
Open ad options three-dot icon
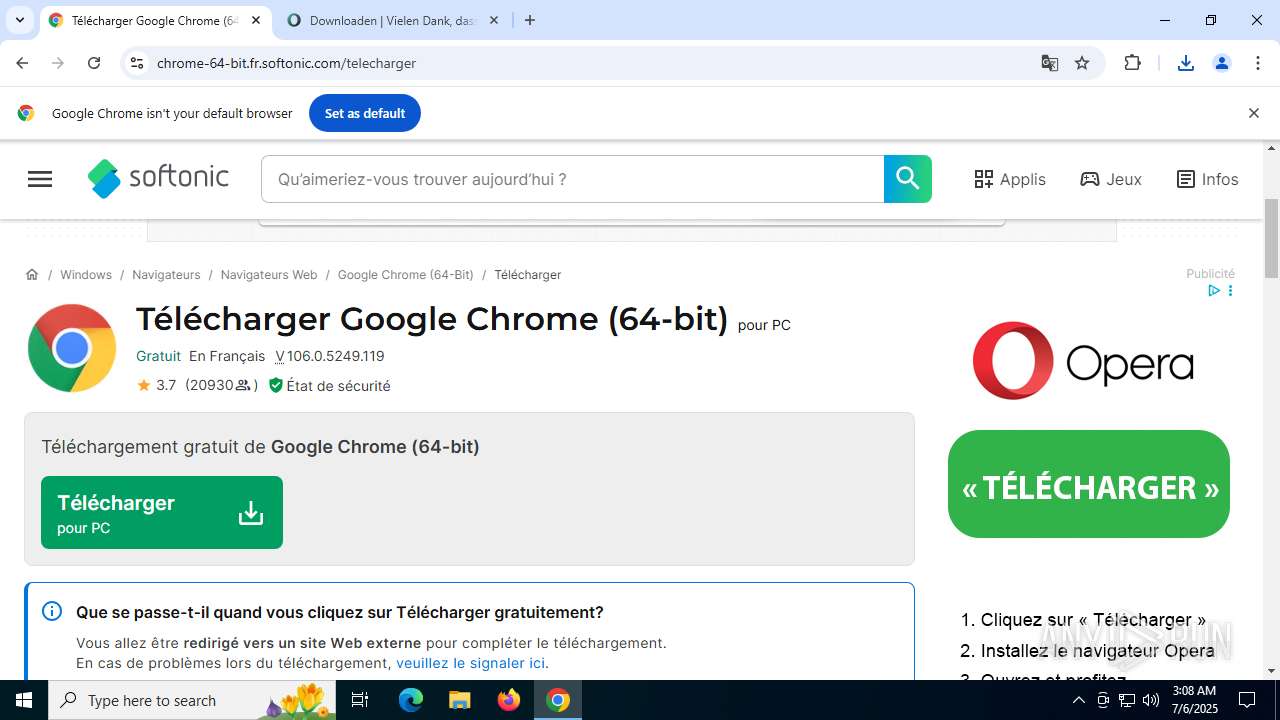pos(1230,291)
